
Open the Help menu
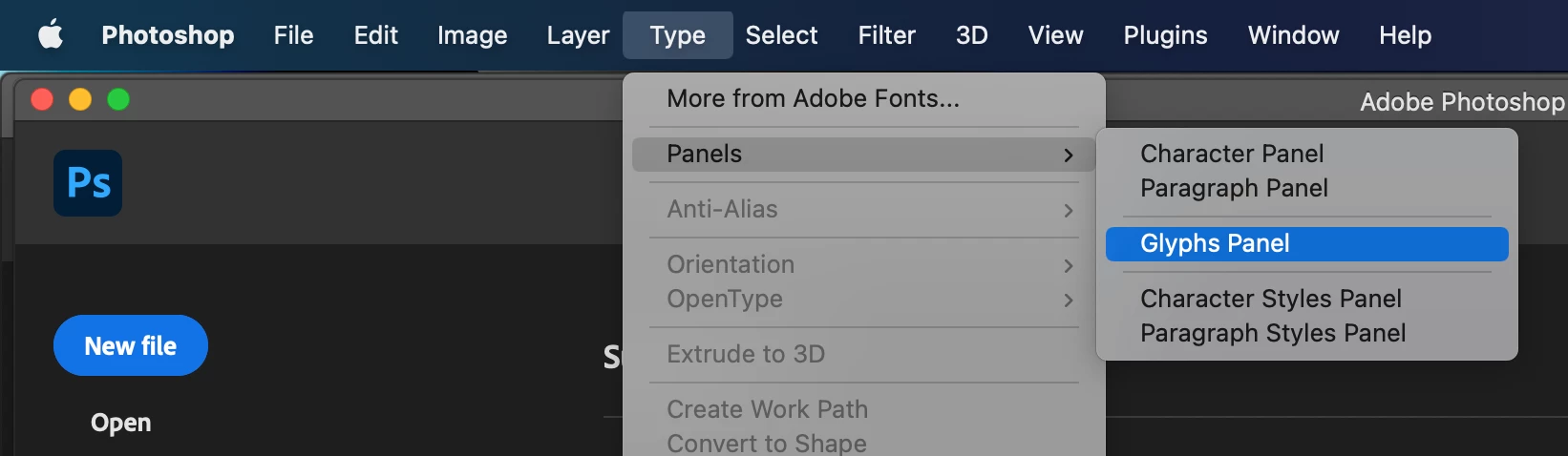(1405, 35)
